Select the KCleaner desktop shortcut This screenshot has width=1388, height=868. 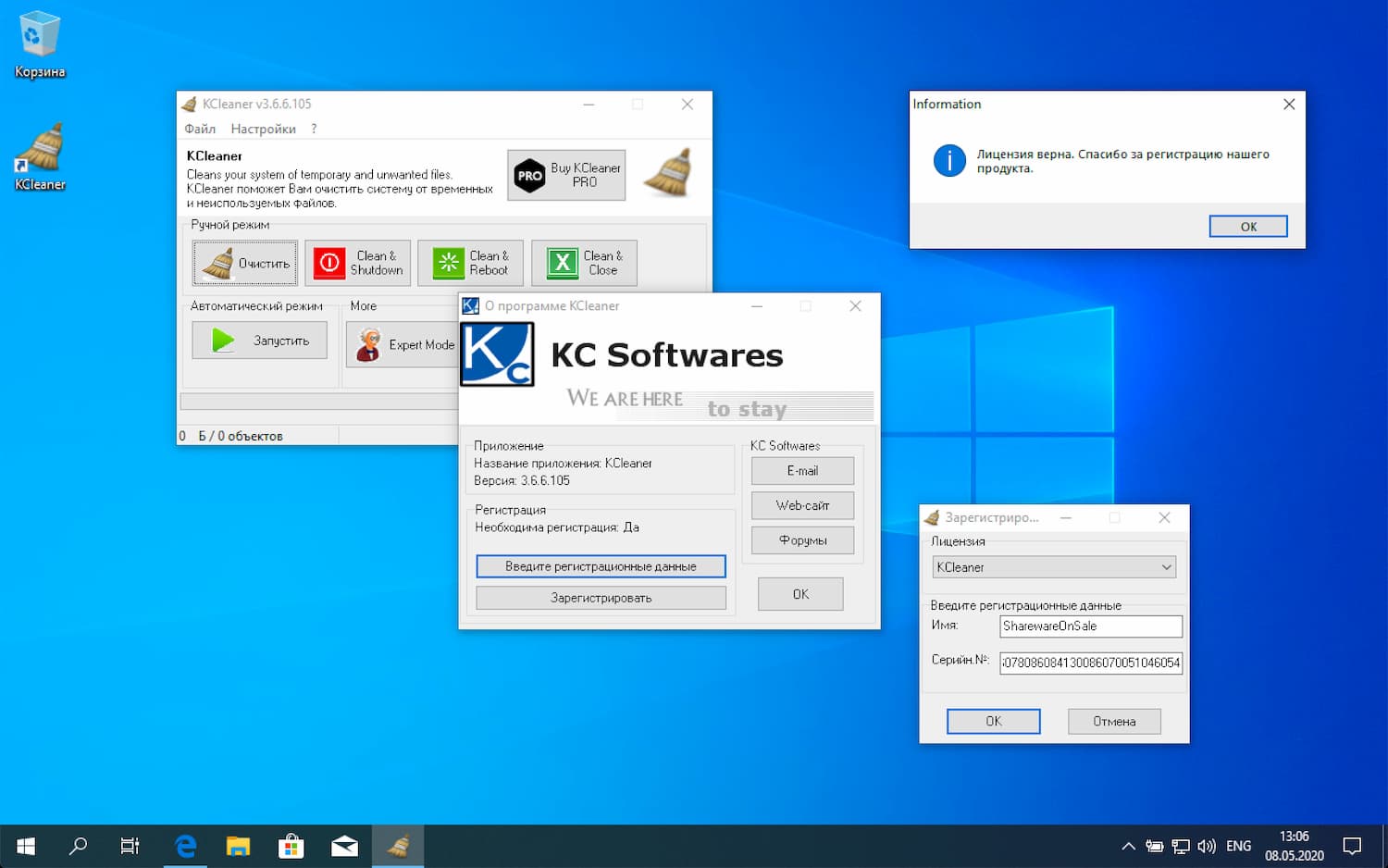click(x=40, y=157)
